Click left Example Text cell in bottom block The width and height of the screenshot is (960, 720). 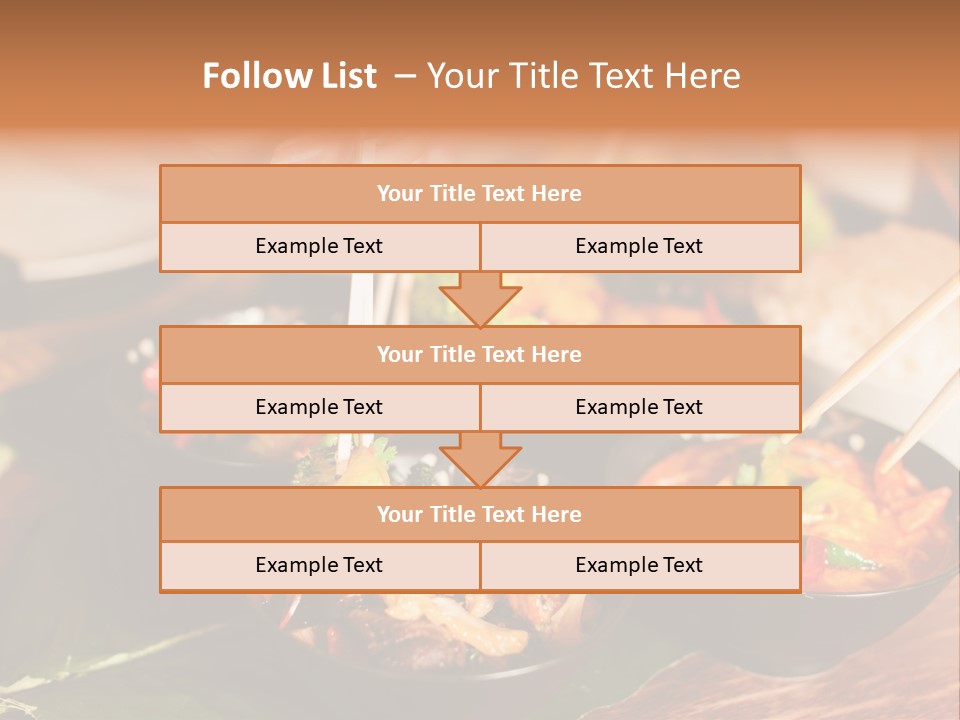click(319, 565)
